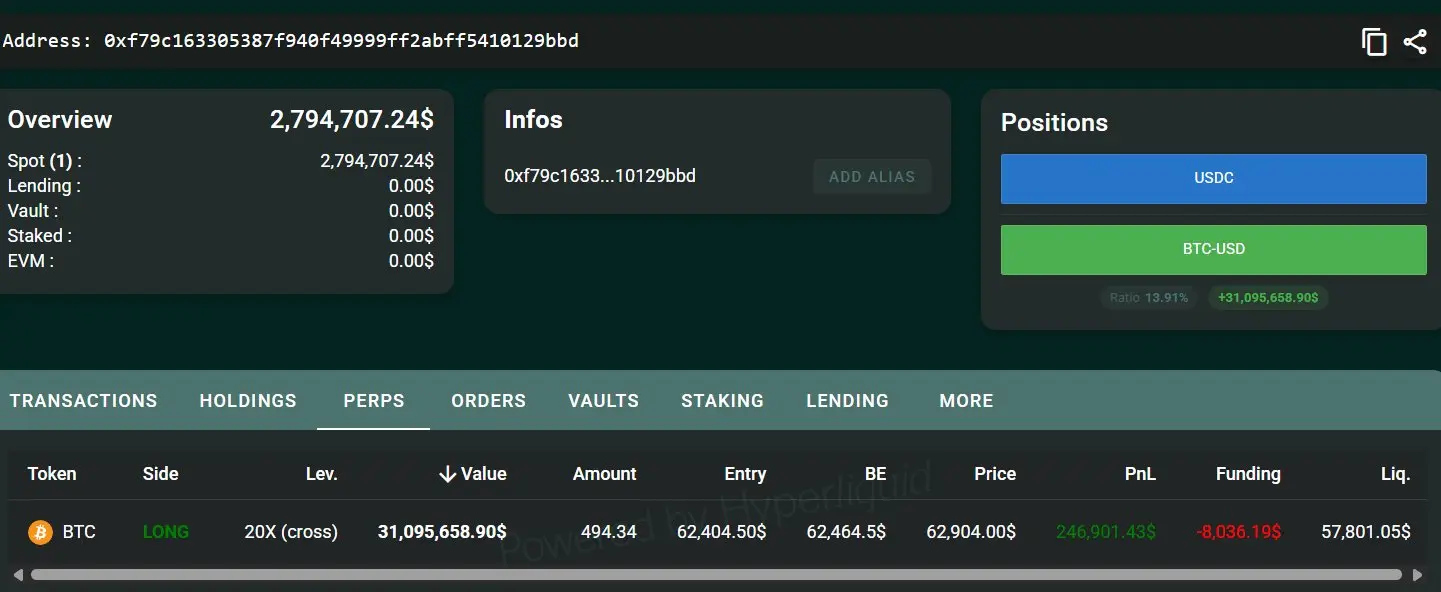Screen dimensions: 1441x592
Task: Sort by the Side column header
Action: [160, 474]
